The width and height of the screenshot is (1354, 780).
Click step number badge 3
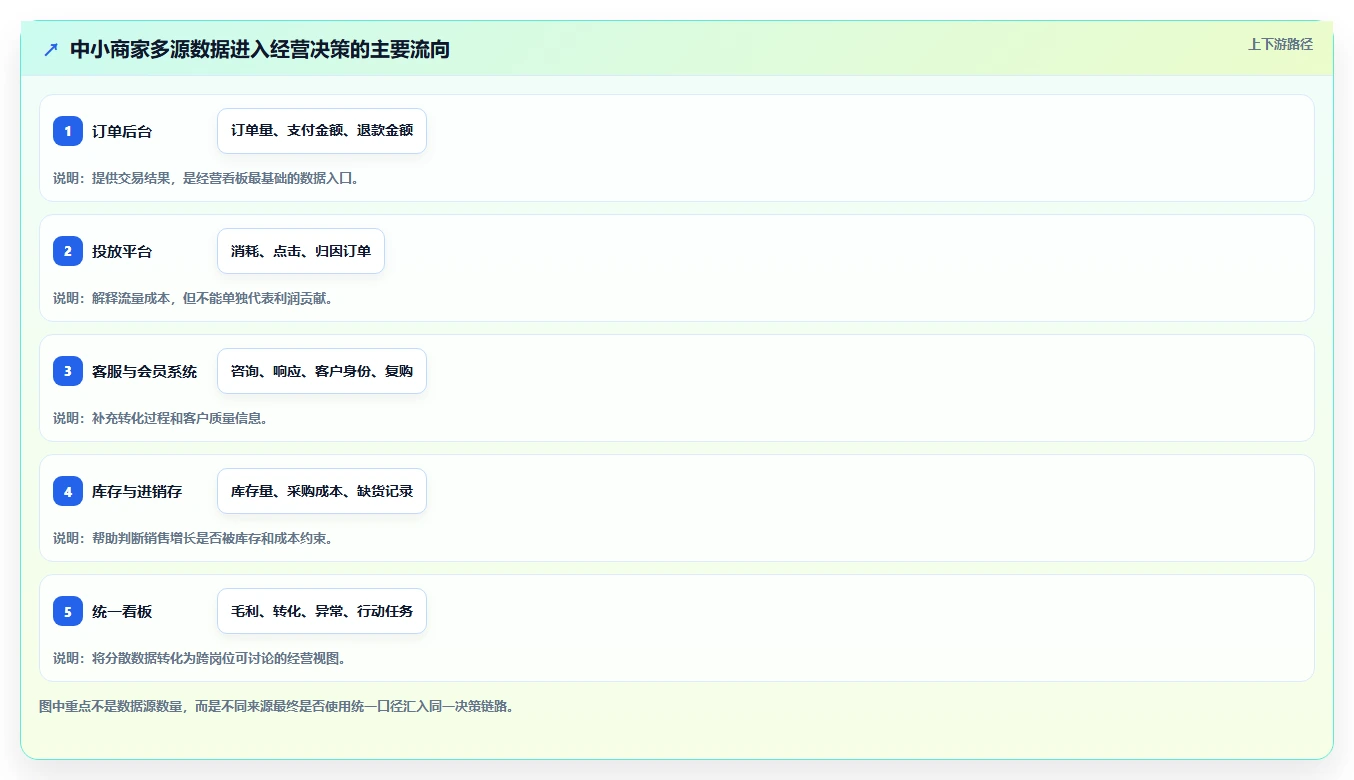(x=68, y=371)
